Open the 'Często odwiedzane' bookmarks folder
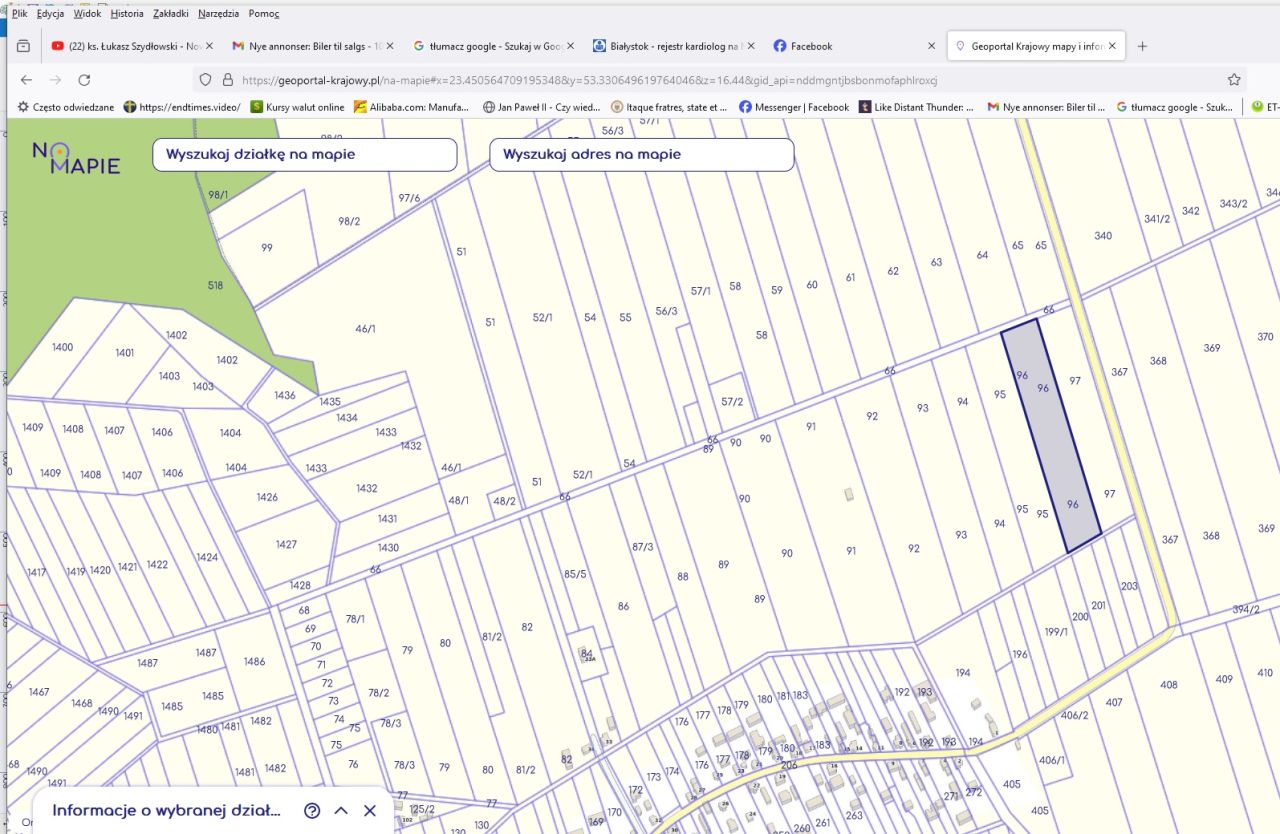1280x834 pixels. tap(65, 107)
